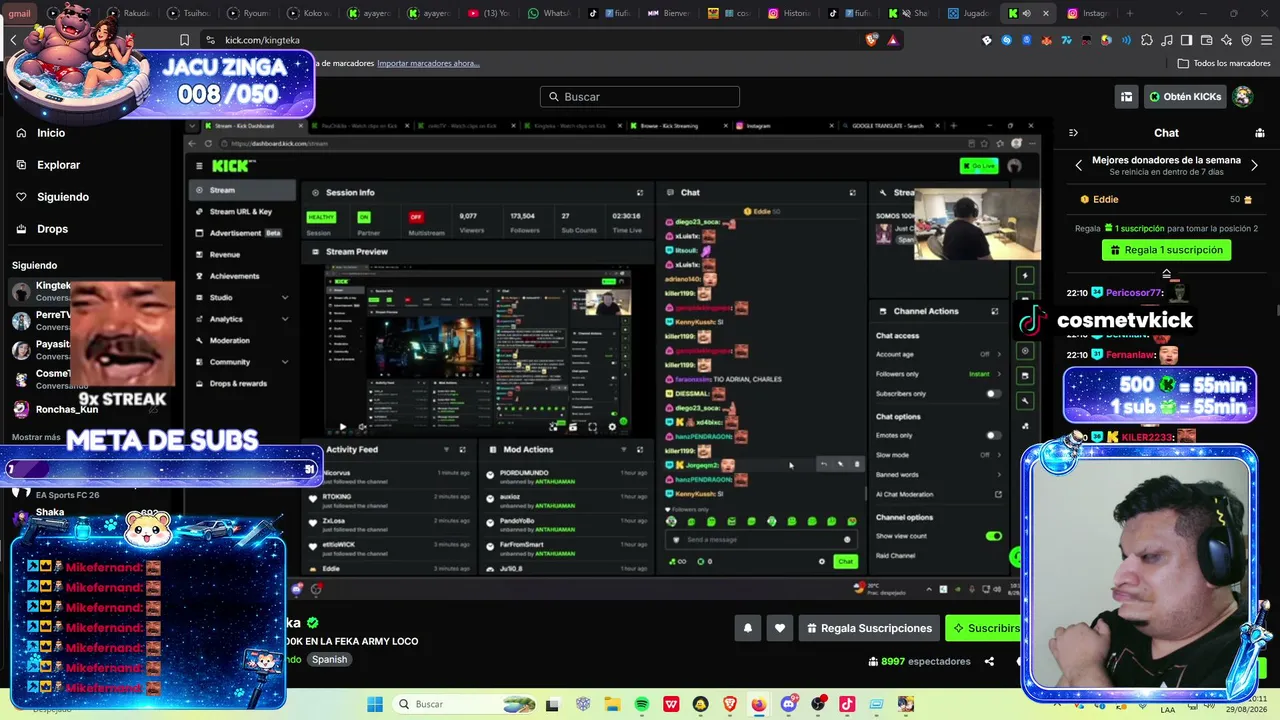Focus the Kick Buscar search field
Viewport: 1280px width, 720px height.
click(x=640, y=97)
